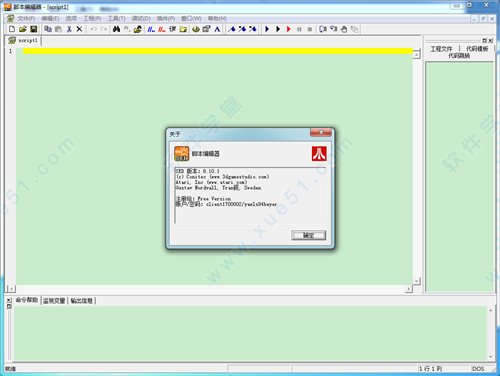Open the 文件(F) menu

(x=26, y=18)
